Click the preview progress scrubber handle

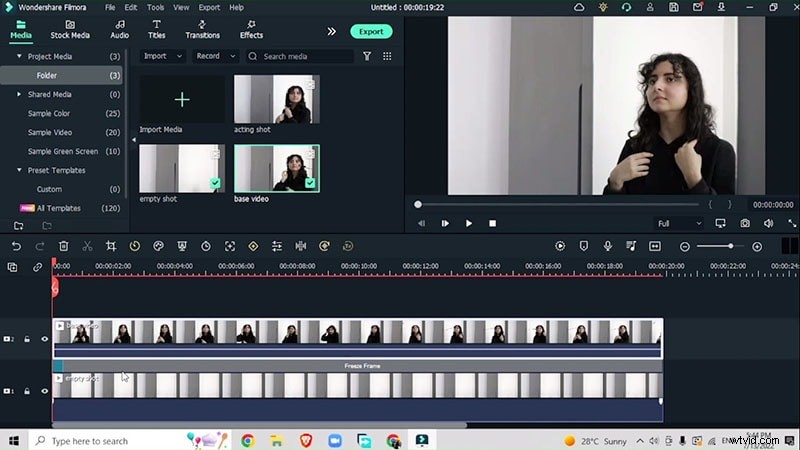point(418,205)
